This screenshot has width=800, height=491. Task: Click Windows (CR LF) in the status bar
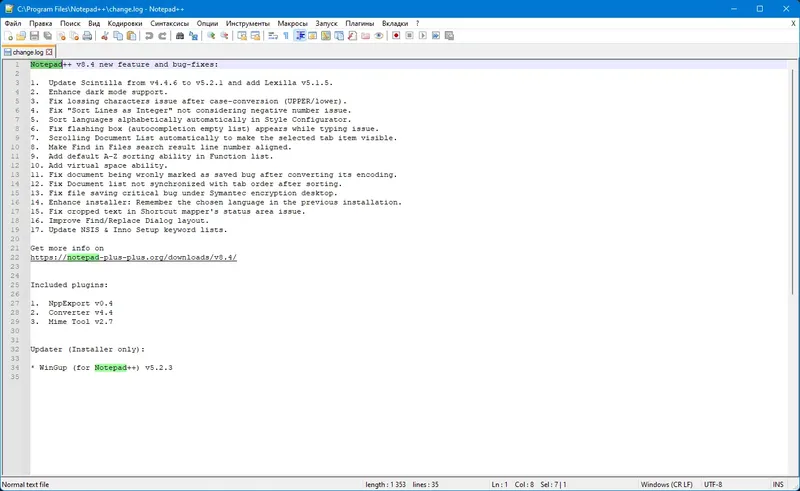coord(666,484)
